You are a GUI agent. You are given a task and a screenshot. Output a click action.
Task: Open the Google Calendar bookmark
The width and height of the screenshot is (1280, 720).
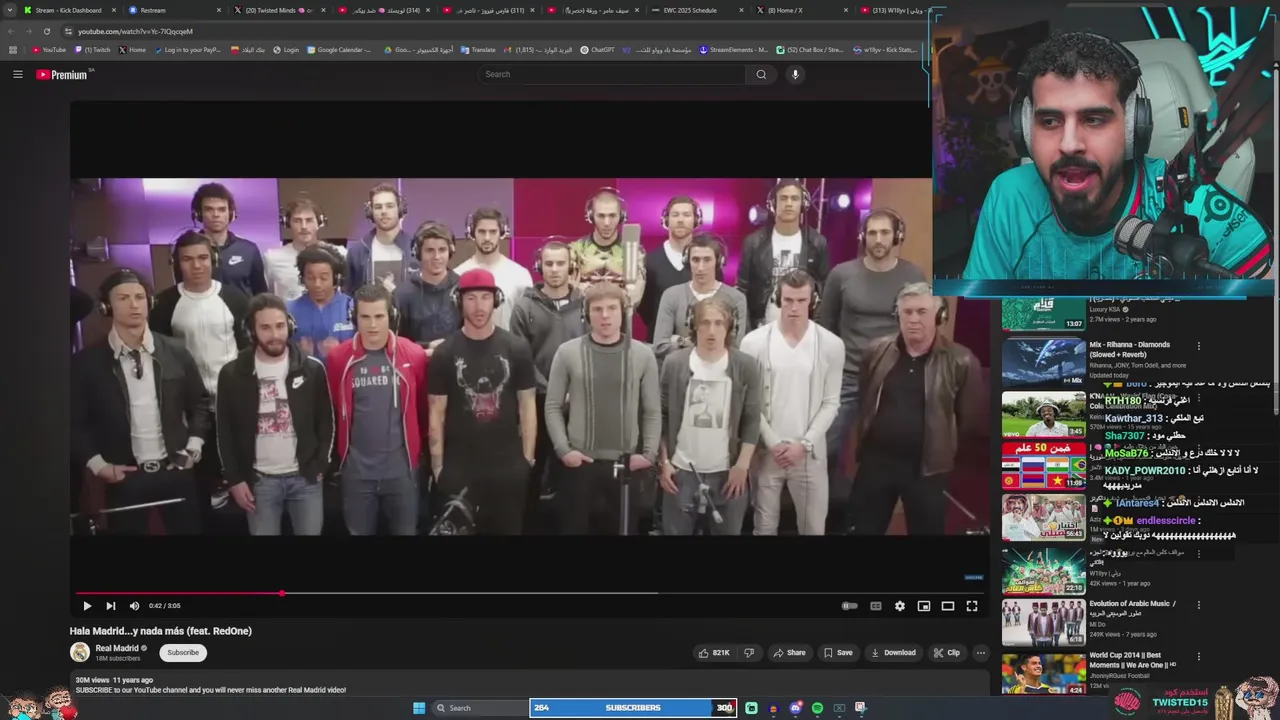click(339, 49)
